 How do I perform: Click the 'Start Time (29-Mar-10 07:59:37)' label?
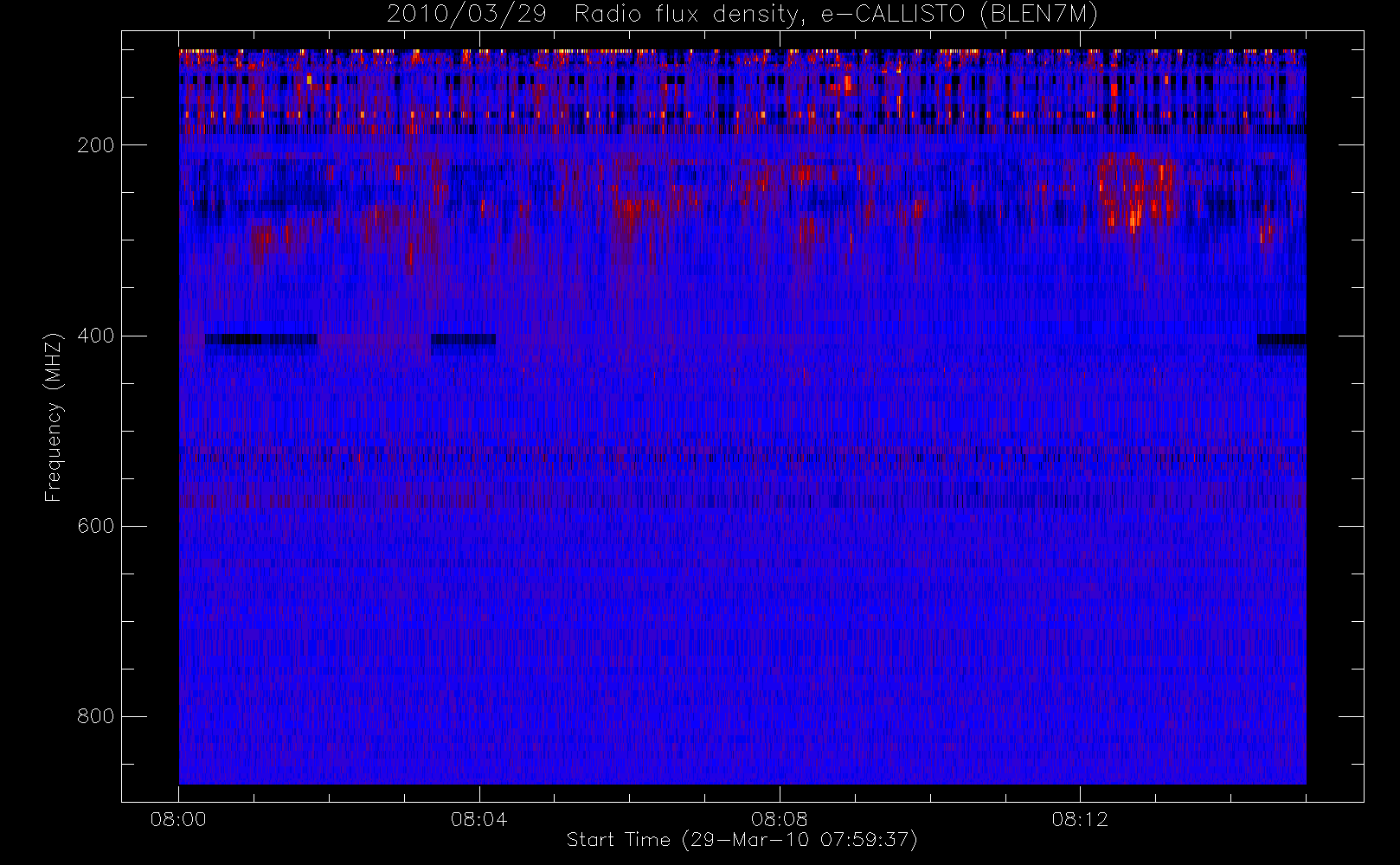tap(742, 840)
